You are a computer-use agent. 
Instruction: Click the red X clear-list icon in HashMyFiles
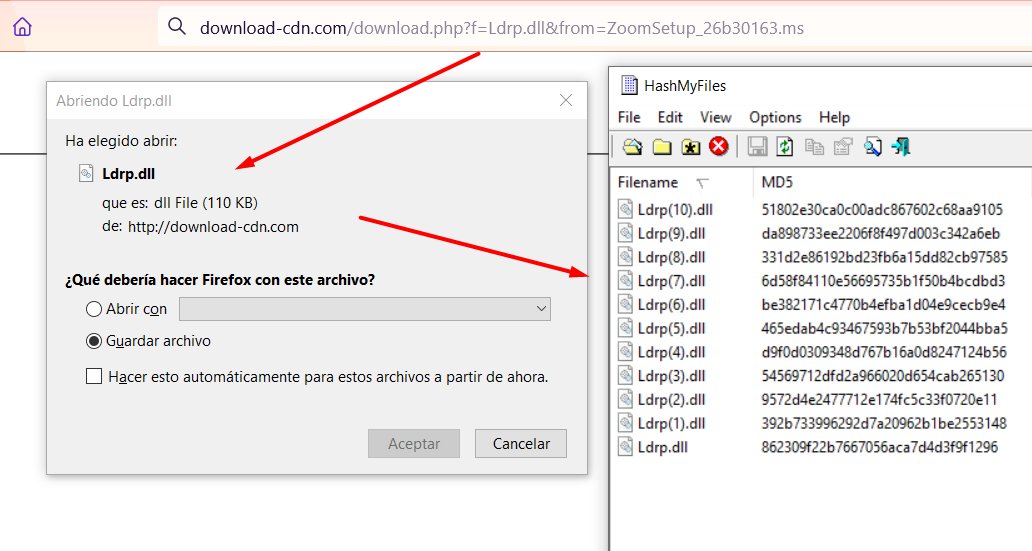(719, 146)
